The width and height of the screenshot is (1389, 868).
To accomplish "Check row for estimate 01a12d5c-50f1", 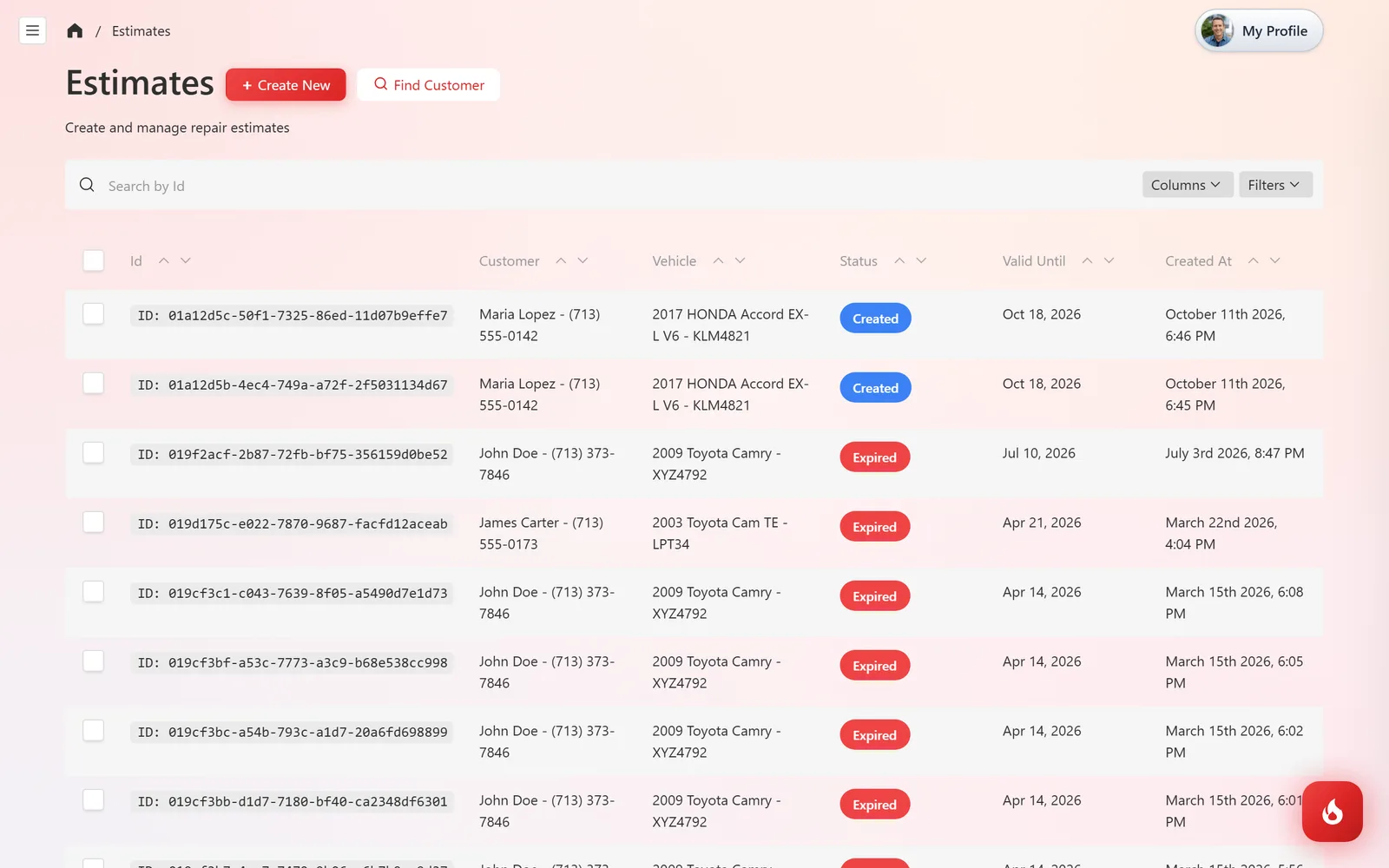I will click(93, 313).
